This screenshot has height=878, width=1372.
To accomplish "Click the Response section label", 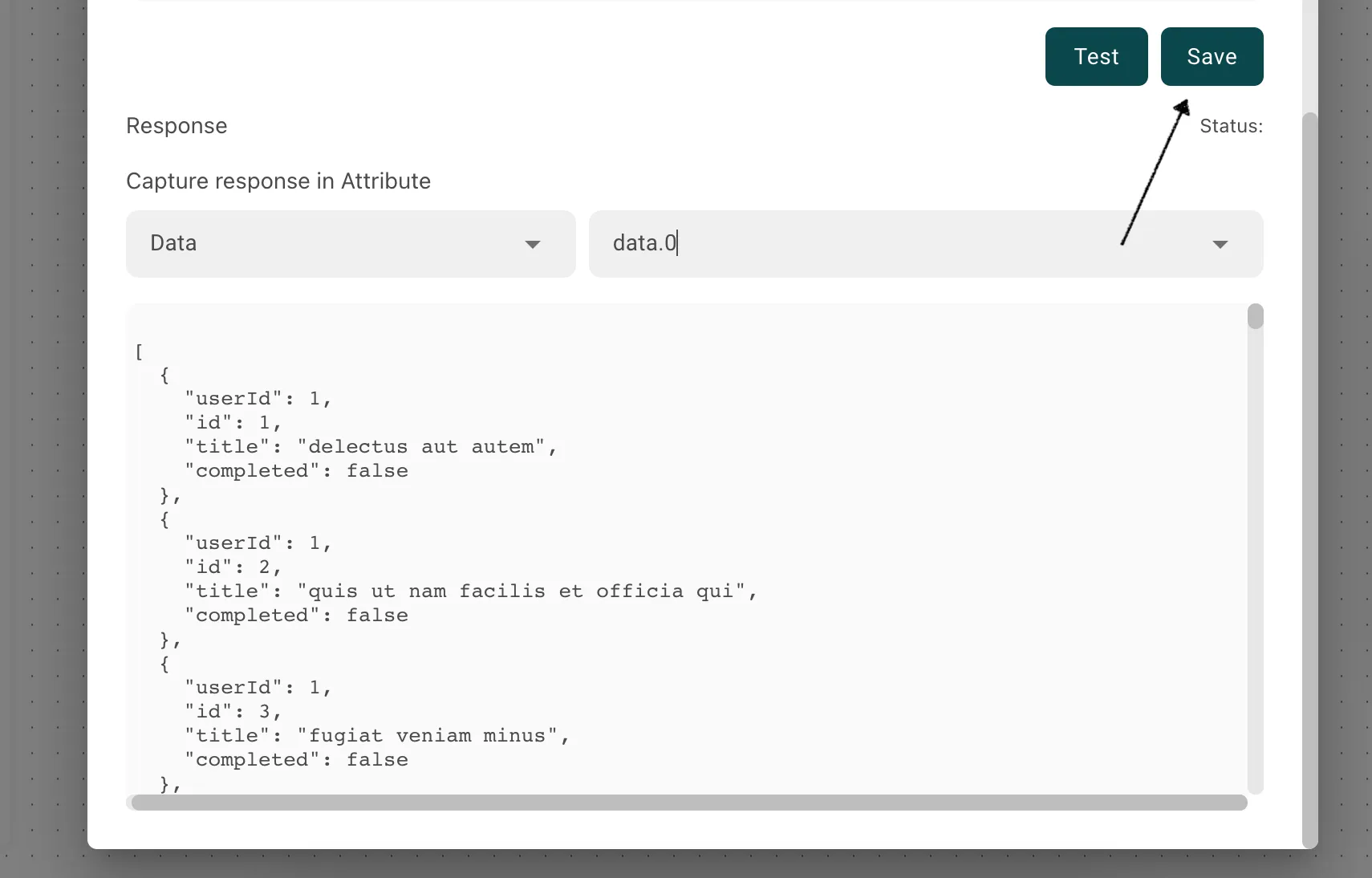I will click(176, 125).
